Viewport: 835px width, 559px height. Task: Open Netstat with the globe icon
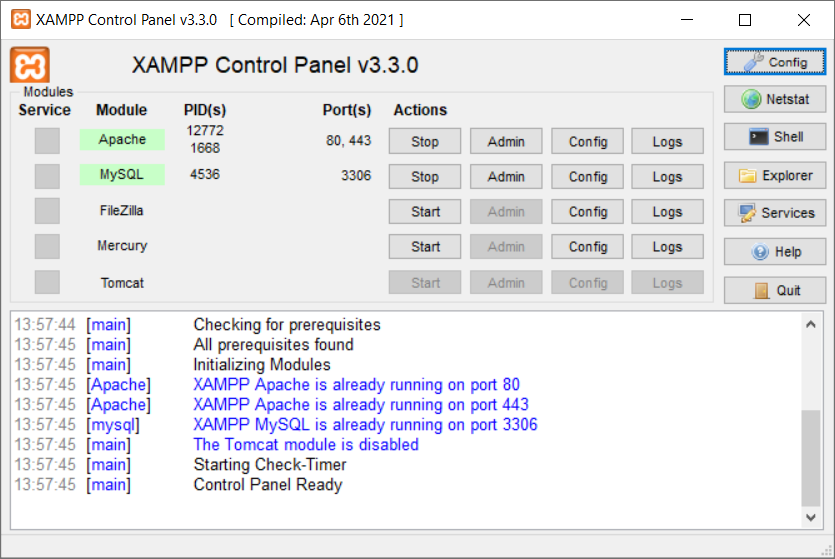(x=775, y=99)
